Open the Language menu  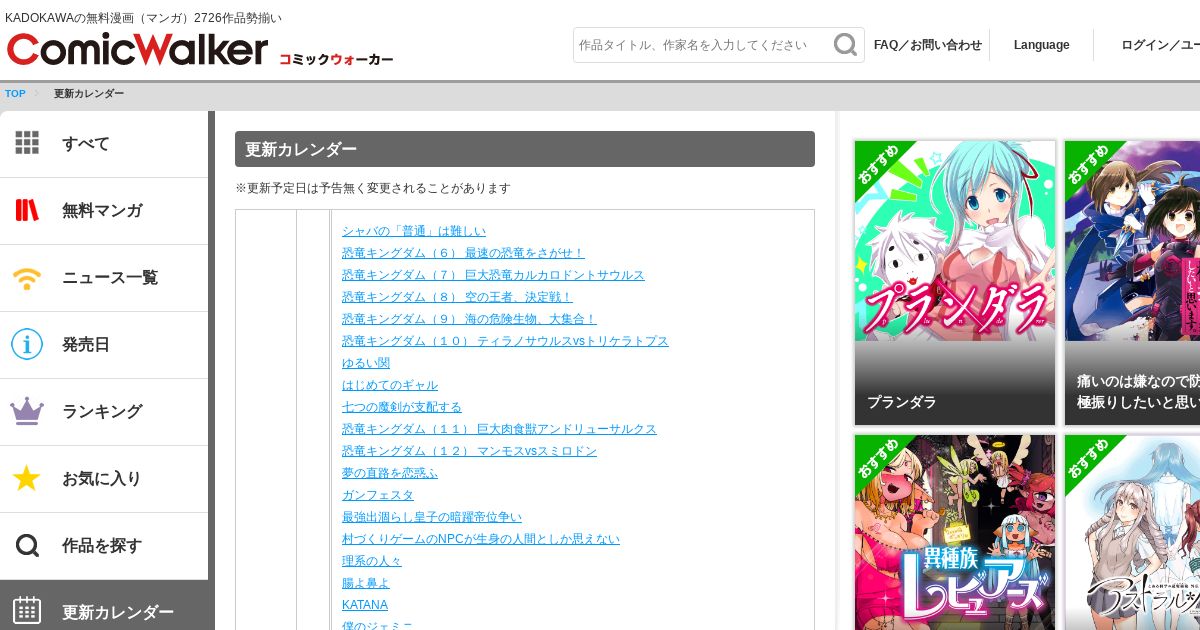point(1041,45)
